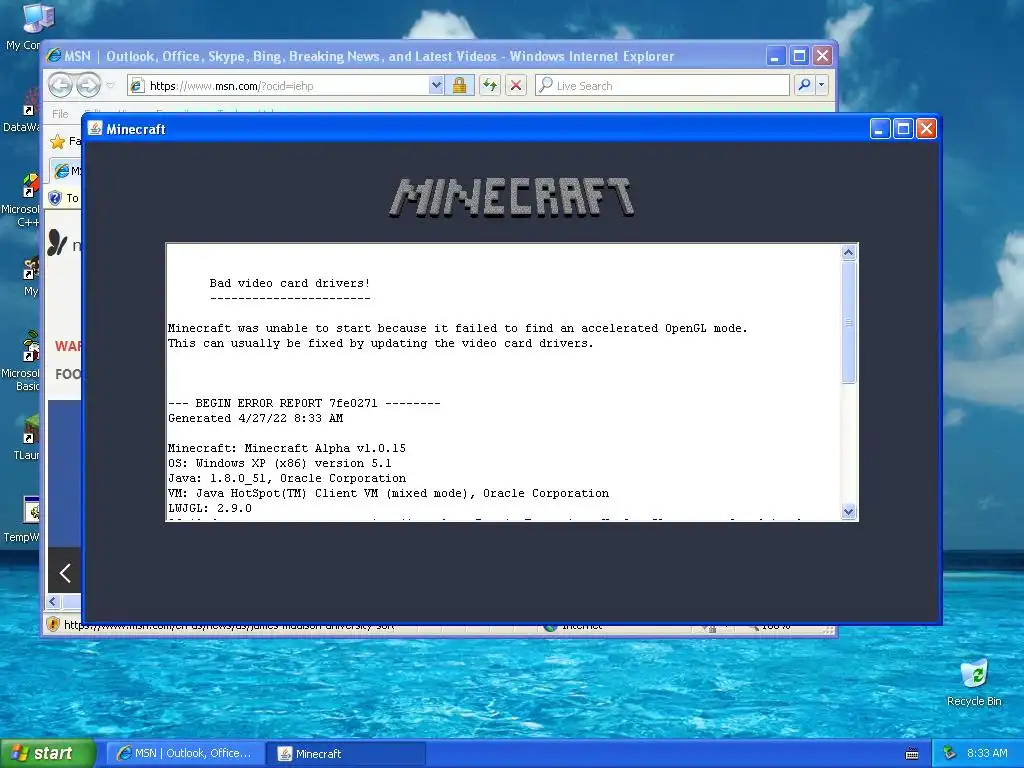Click the error report vertical scrollbar thumb

(848, 323)
